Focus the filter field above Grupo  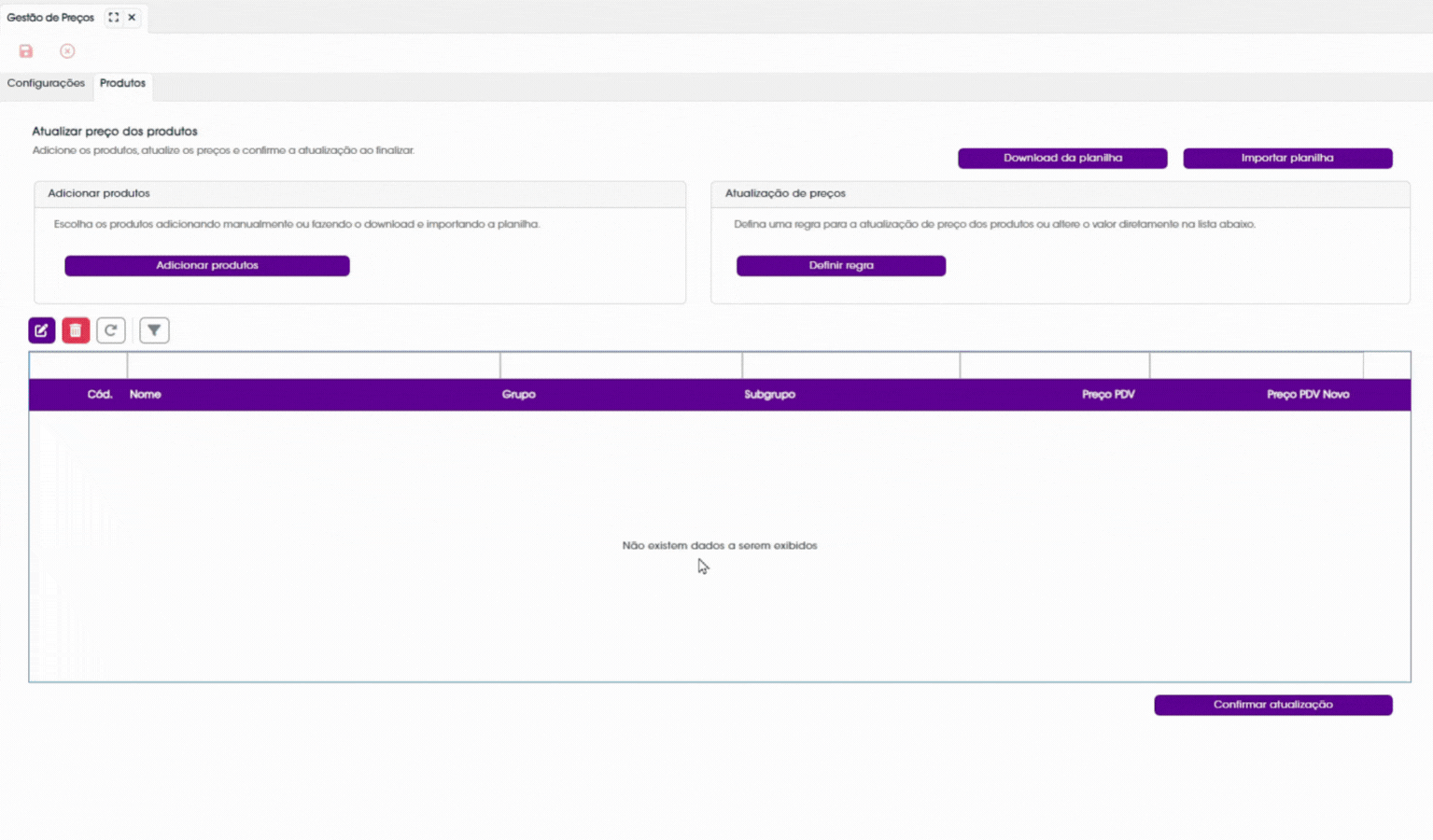(x=621, y=366)
